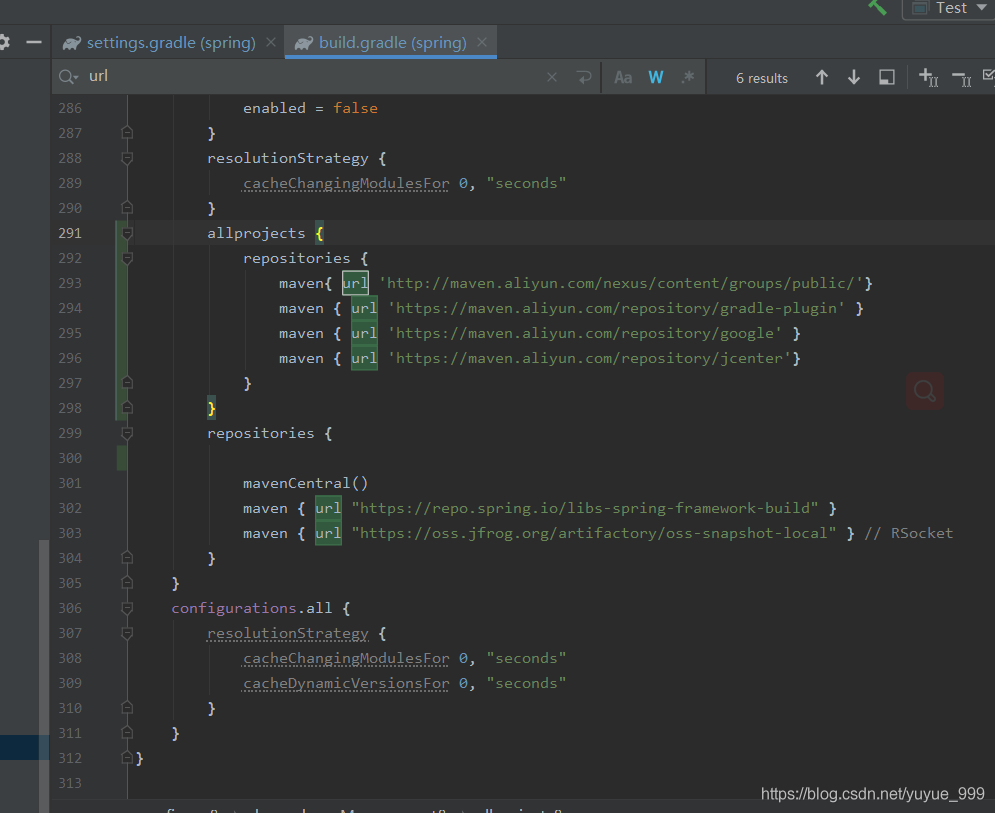
Task: Select the build.gradle (spring) tab
Action: click(392, 43)
